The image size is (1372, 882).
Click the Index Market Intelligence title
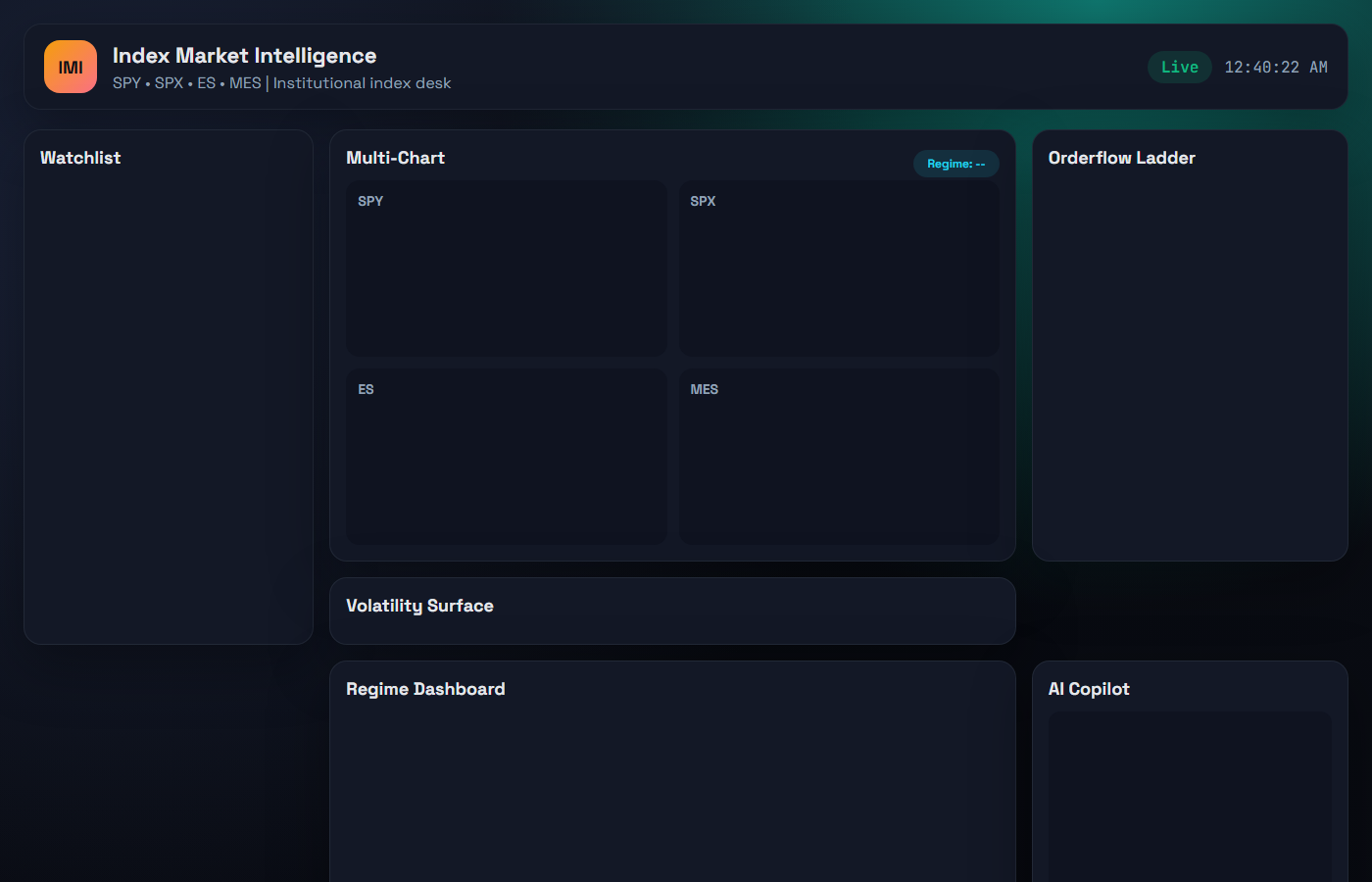click(245, 56)
